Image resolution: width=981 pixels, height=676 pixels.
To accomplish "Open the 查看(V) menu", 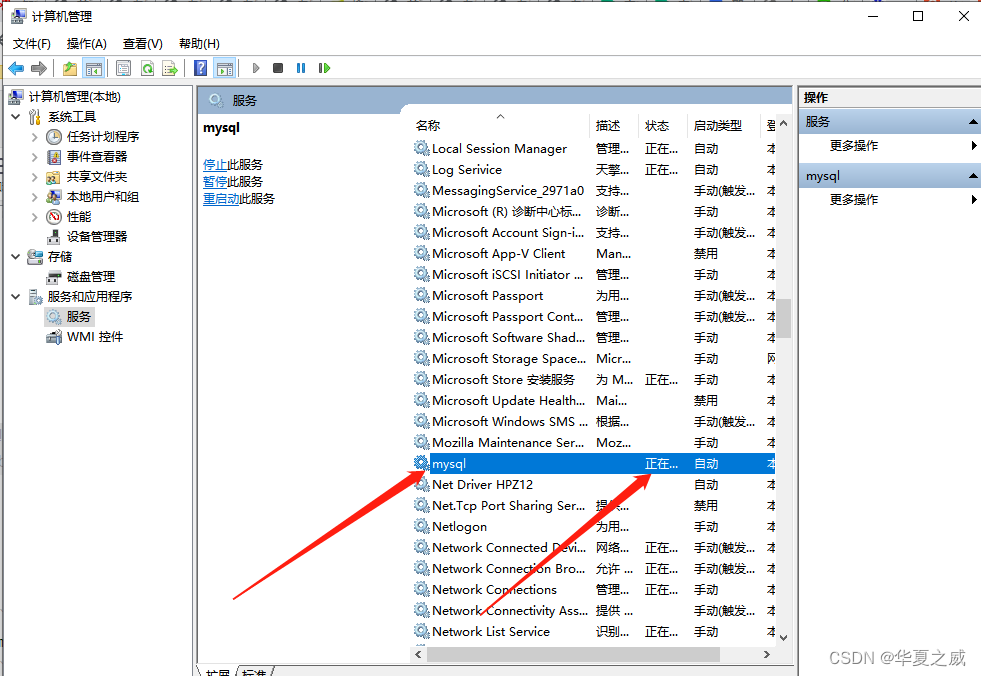I will point(142,43).
